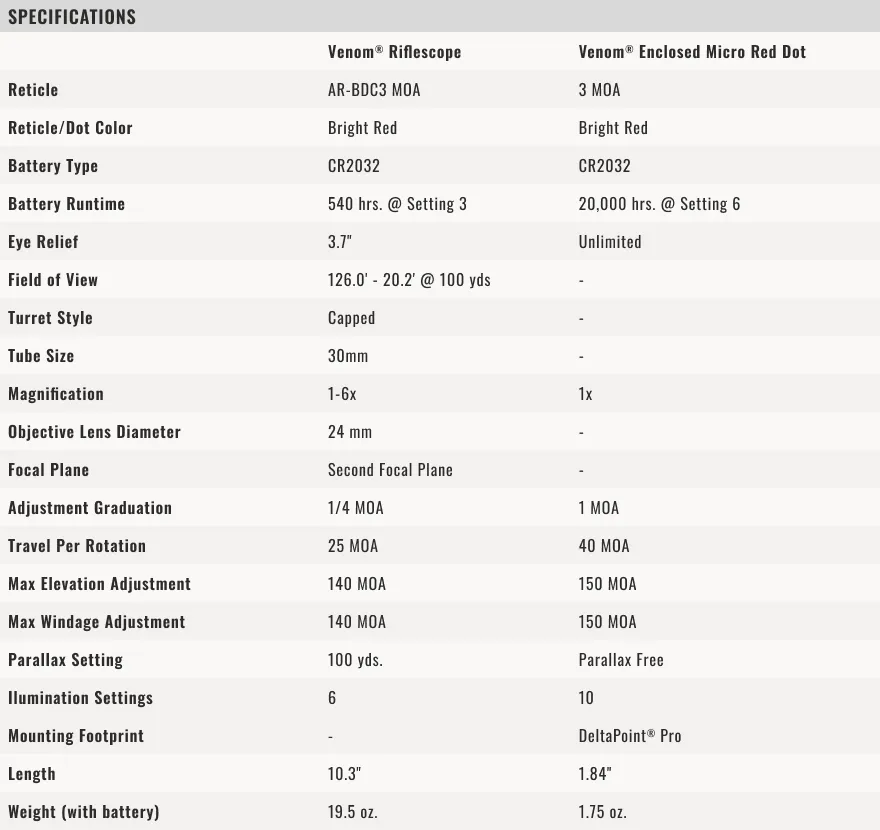Click the Specifications section header
This screenshot has height=830, width=880.
tap(72, 17)
